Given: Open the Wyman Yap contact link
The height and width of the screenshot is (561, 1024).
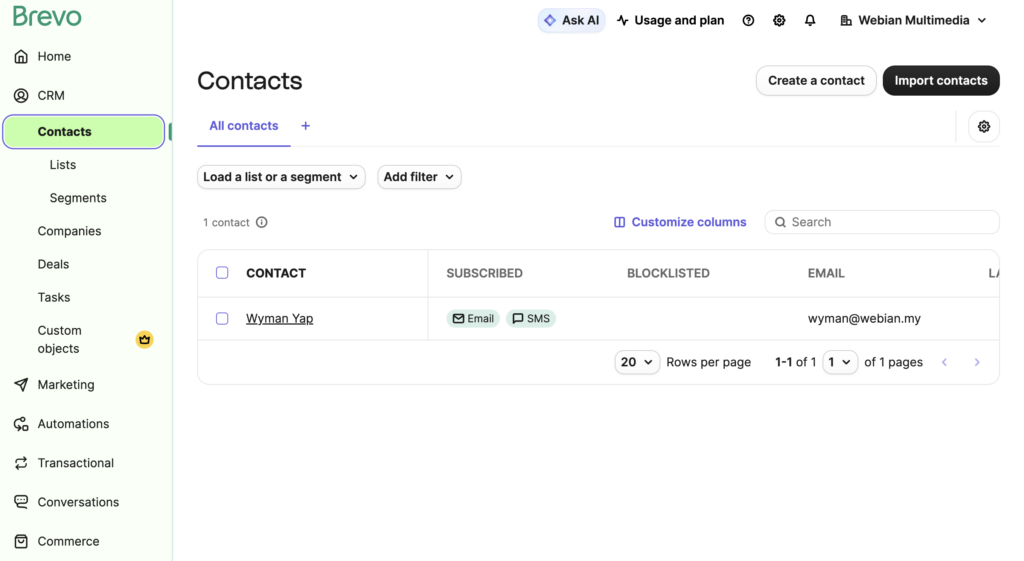Looking at the screenshot, I should [280, 319].
